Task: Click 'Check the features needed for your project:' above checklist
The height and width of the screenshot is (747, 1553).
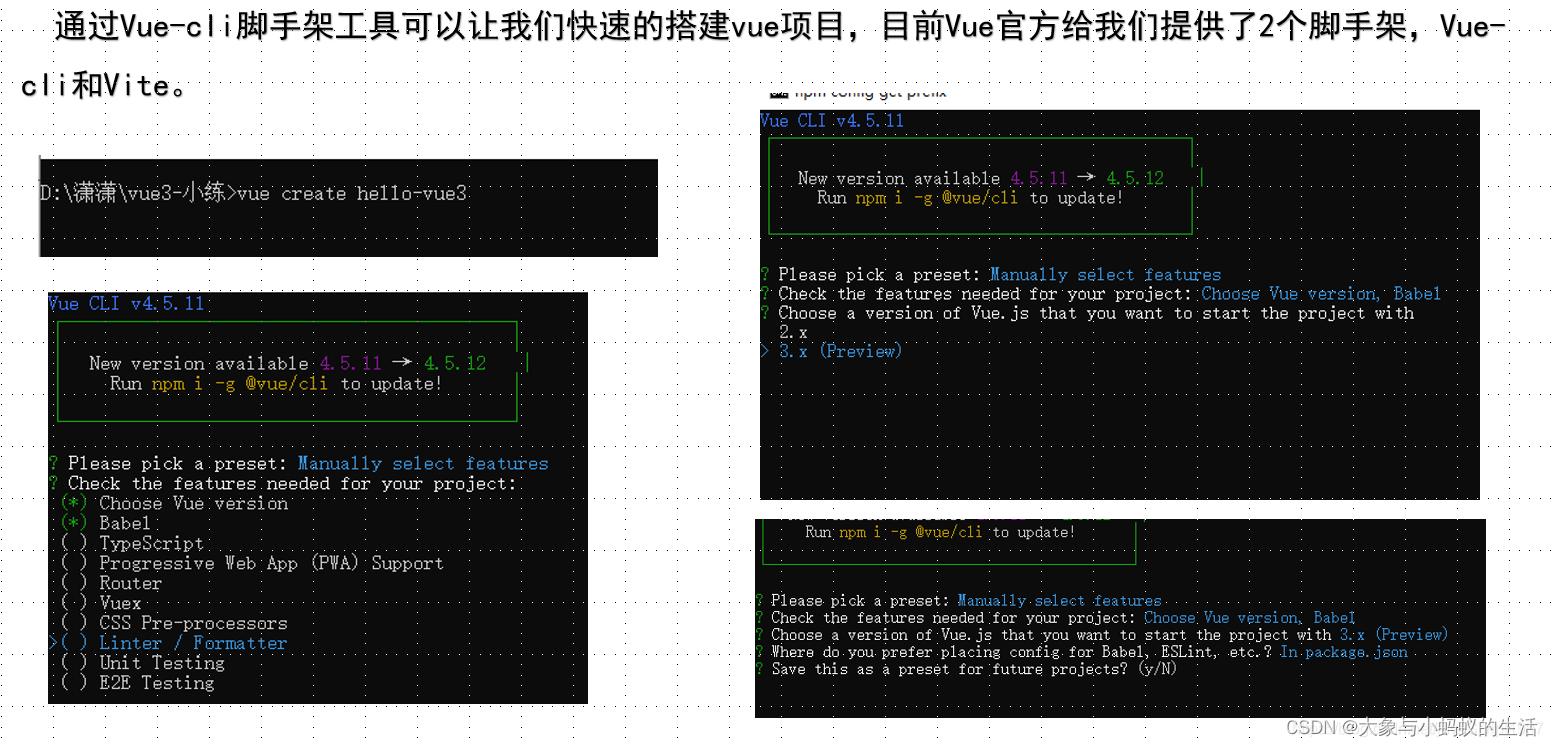Action: pos(292,483)
